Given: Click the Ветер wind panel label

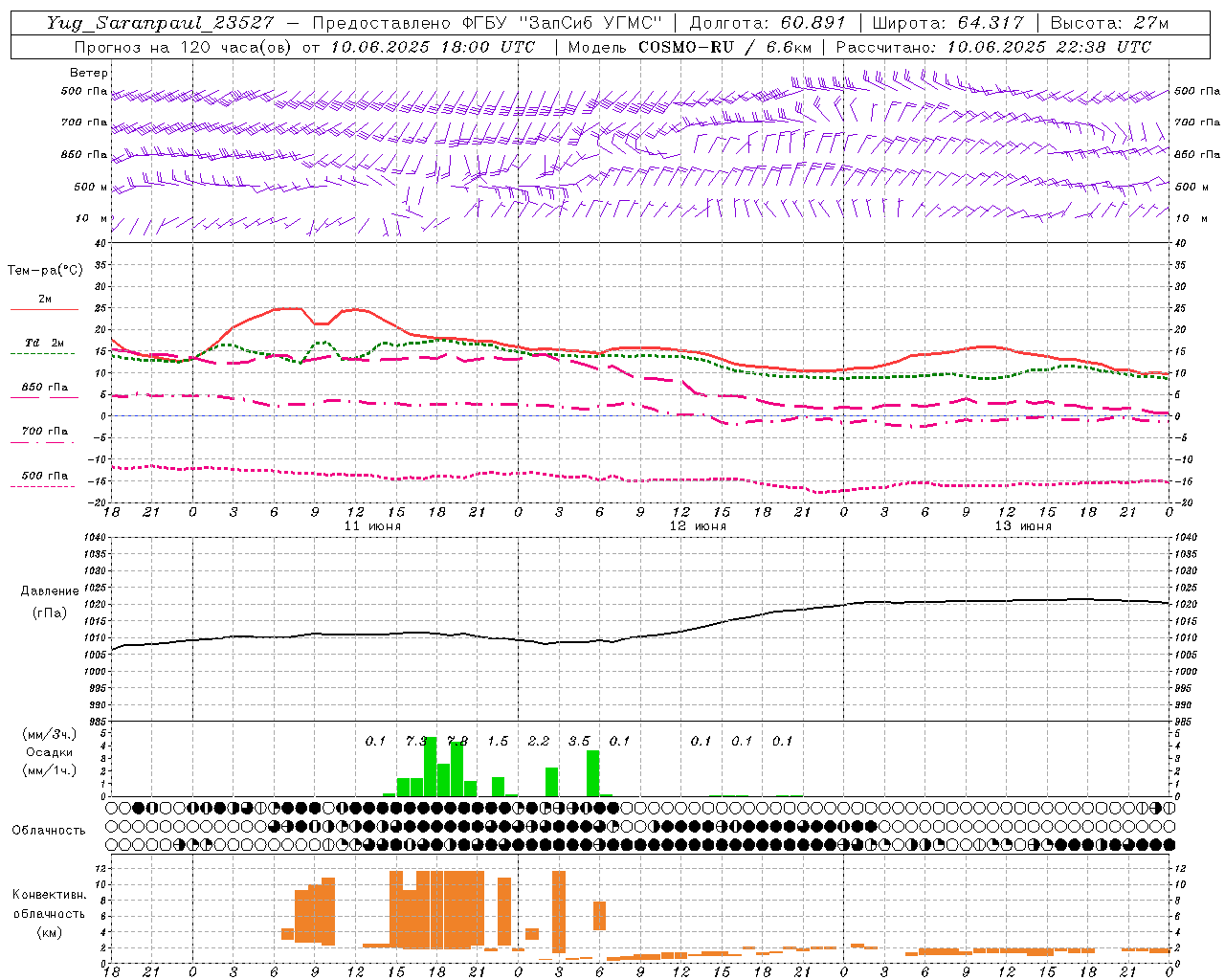Looking at the screenshot, I should (x=88, y=73).
